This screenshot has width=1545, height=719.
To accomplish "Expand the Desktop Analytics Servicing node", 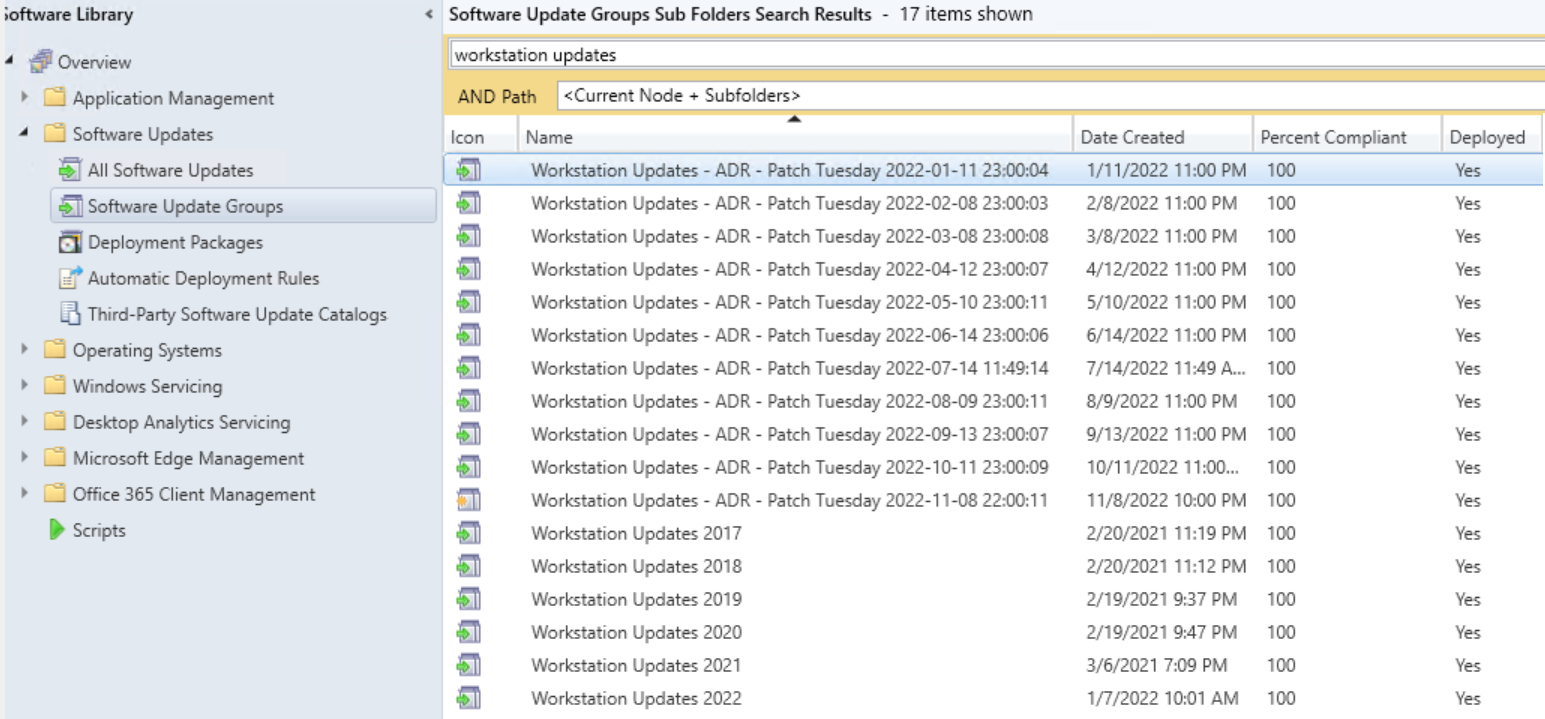I will click(24, 422).
